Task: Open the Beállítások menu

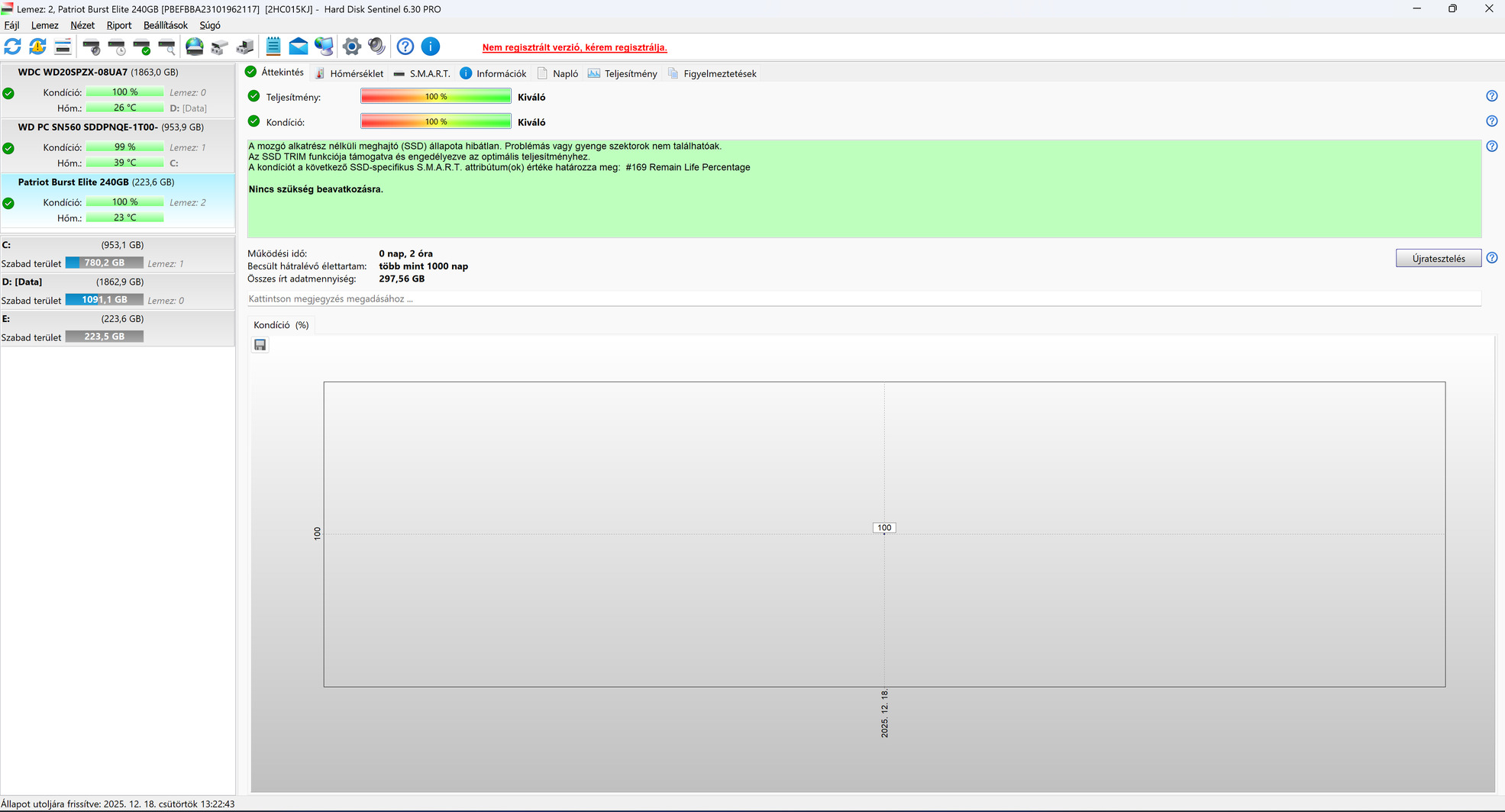Action: [x=166, y=25]
